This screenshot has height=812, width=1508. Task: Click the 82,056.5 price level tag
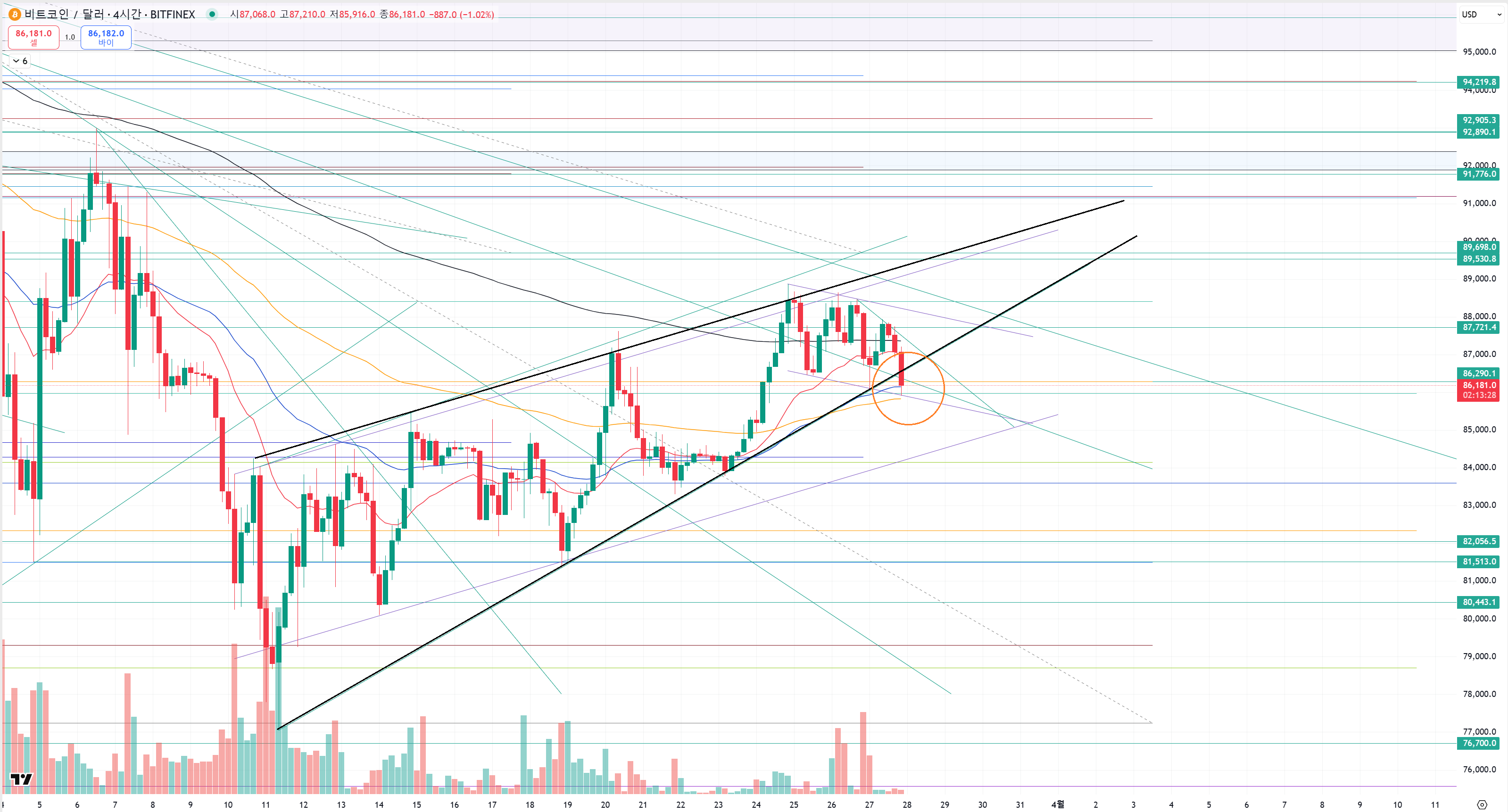click(x=1479, y=541)
